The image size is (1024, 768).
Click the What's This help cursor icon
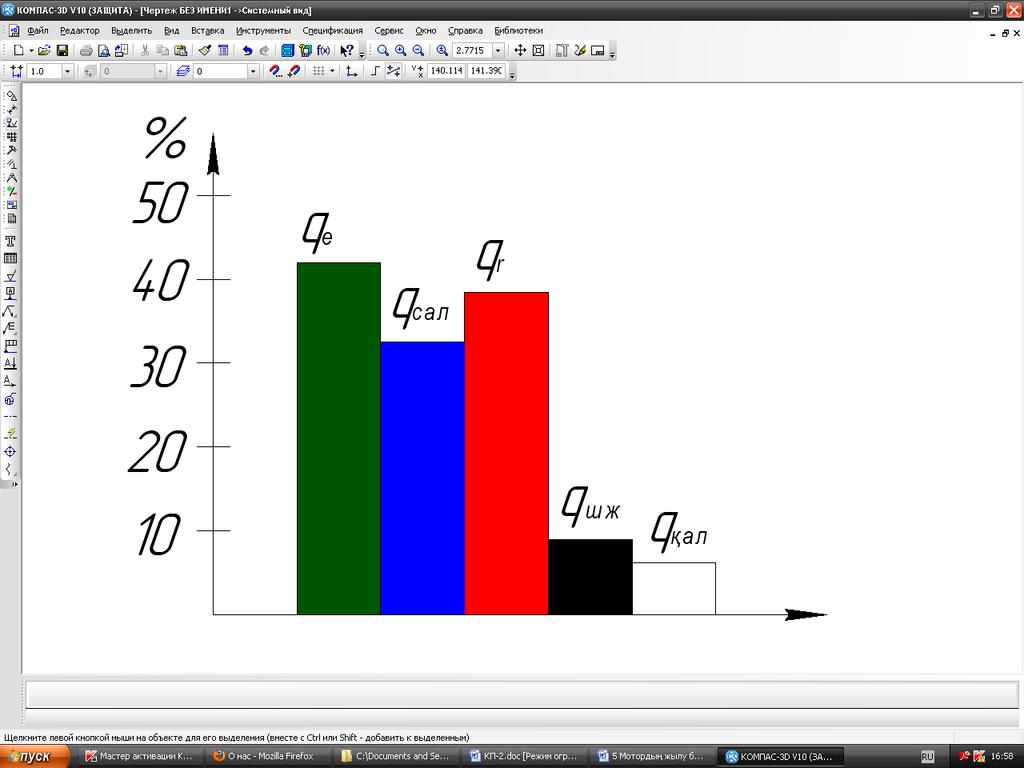347,50
